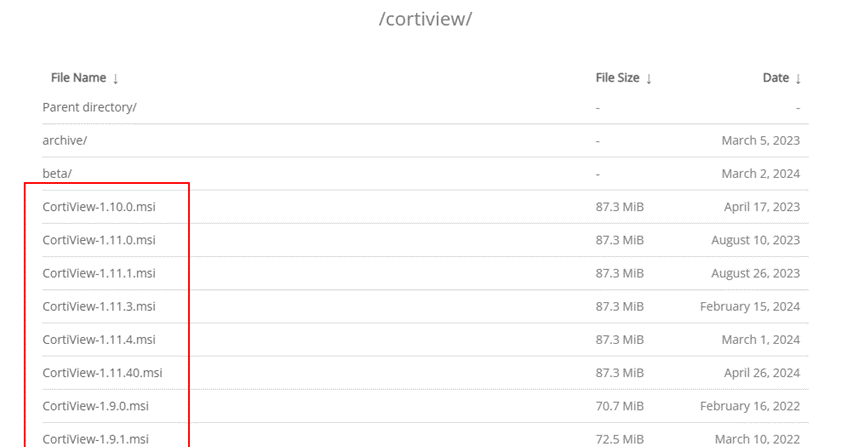The height and width of the screenshot is (447, 864).
Task: Click the April 26, 2024 date cell
Action: [x=762, y=373]
